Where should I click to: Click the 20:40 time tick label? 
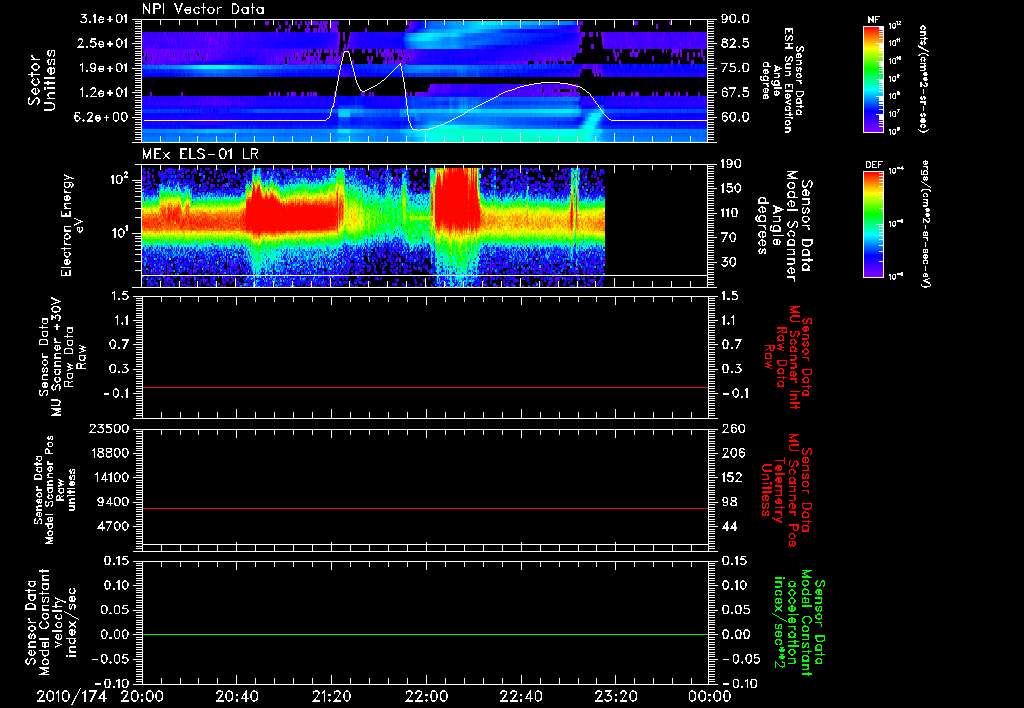tap(236, 697)
